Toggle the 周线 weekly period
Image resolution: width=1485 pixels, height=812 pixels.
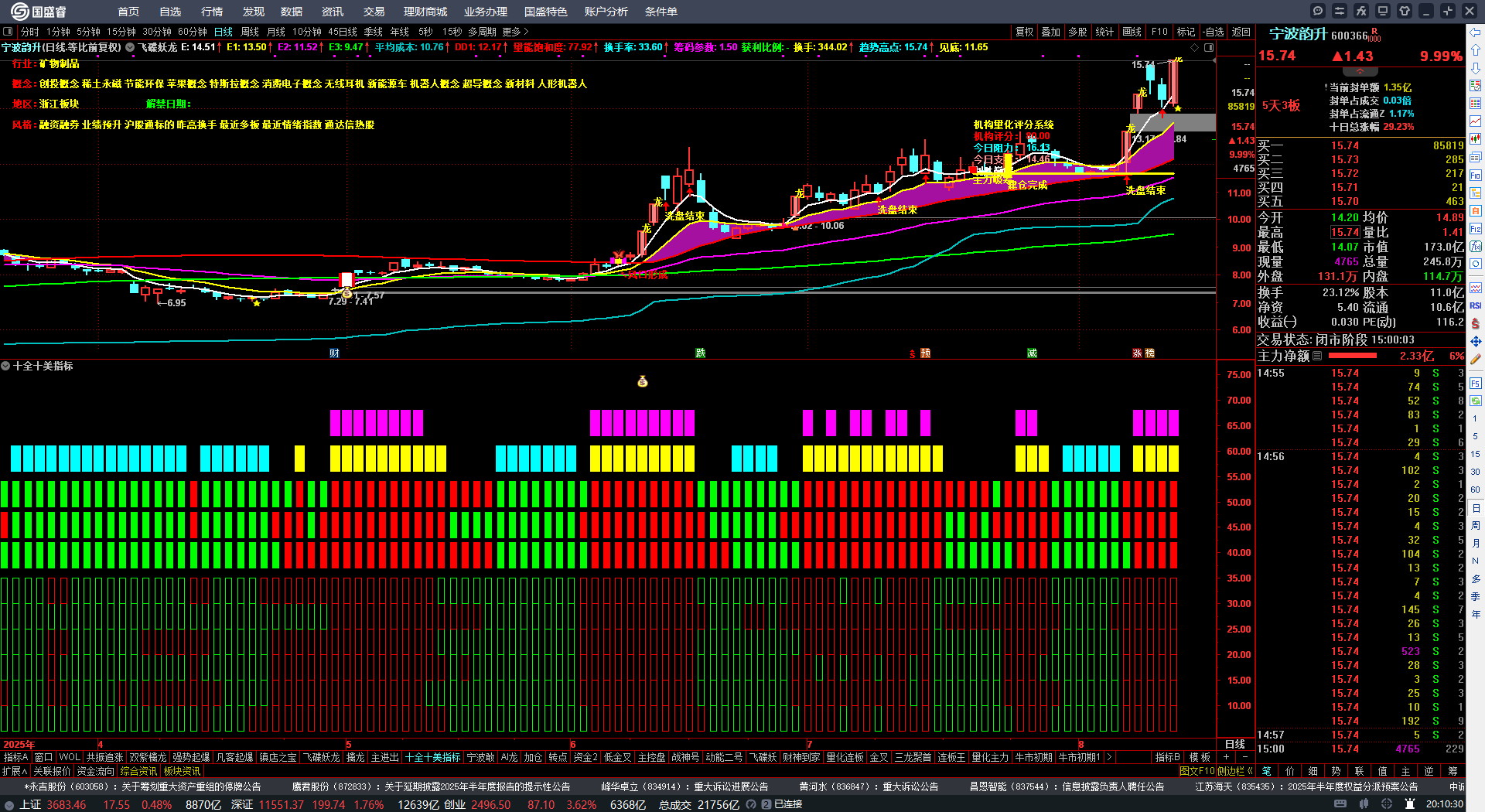[250, 32]
